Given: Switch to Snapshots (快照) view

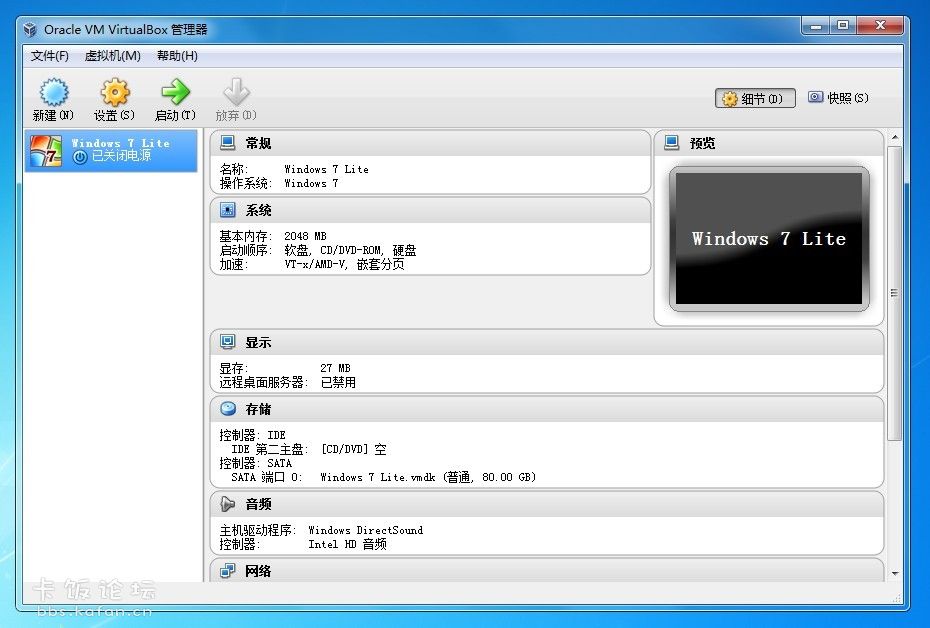Looking at the screenshot, I should [x=838, y=98].
